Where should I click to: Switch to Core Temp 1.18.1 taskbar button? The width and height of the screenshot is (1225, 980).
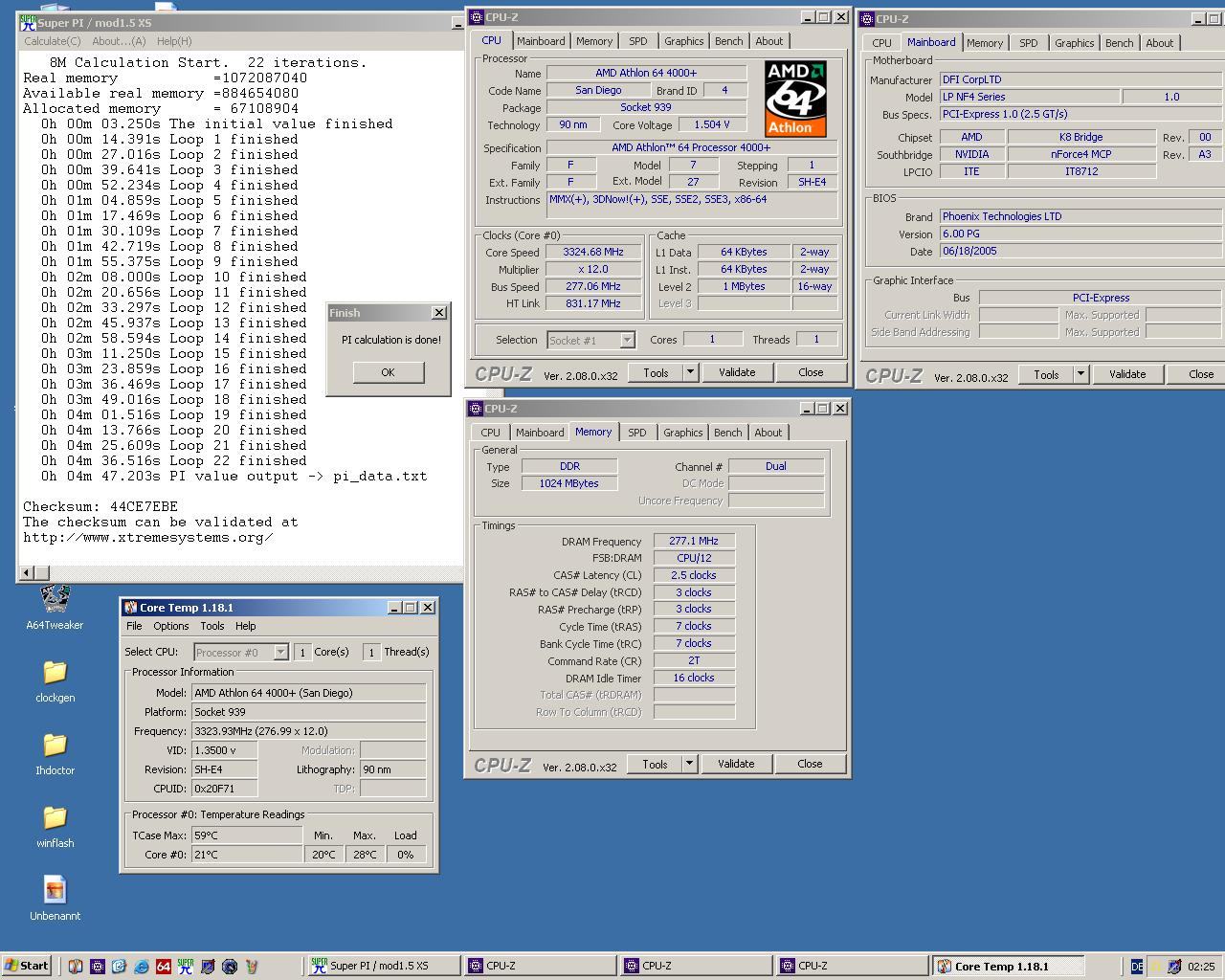pyautogui.click(x=1009, y=967)
